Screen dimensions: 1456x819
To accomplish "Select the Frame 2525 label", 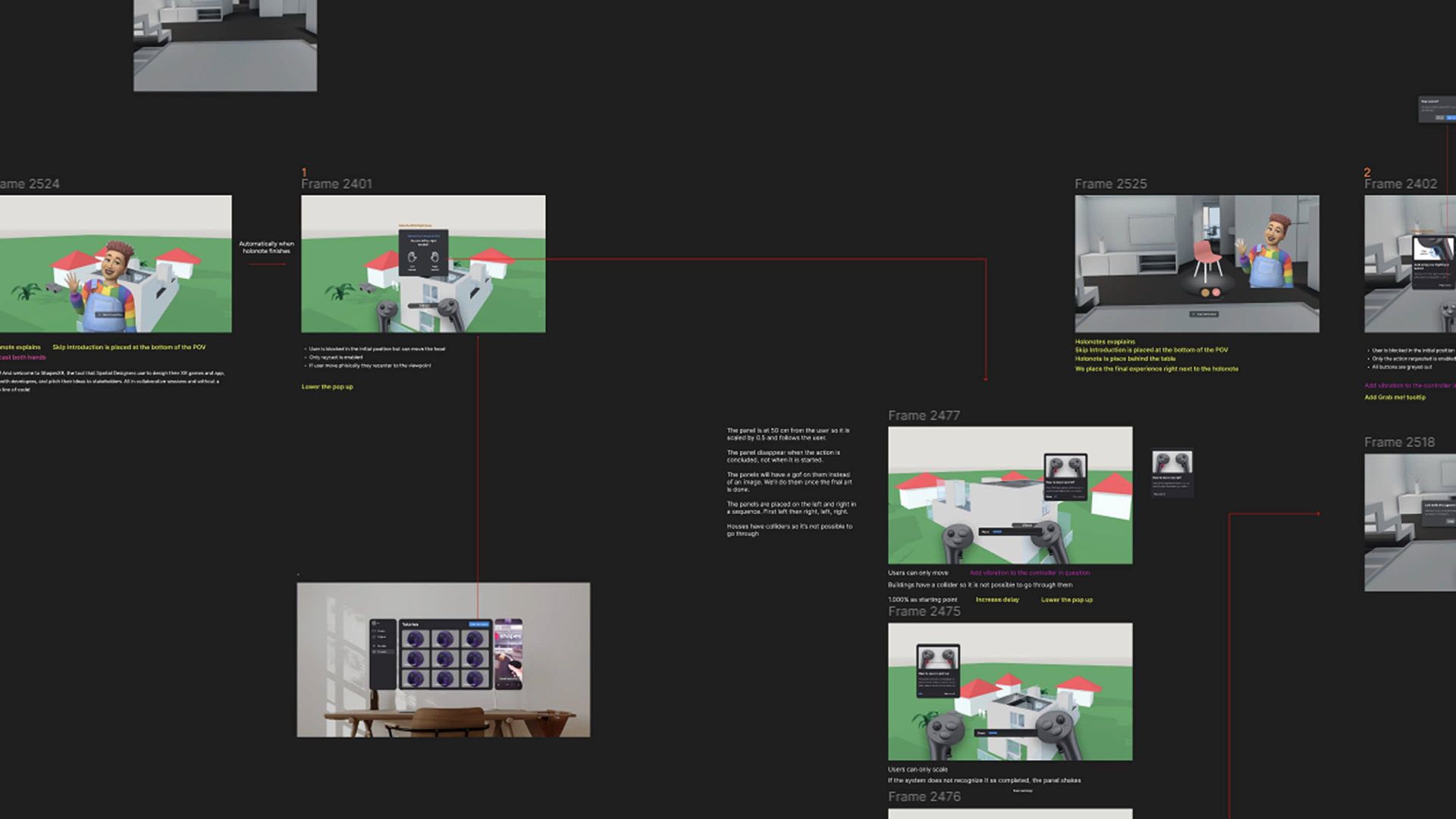I will (1110, 184).
